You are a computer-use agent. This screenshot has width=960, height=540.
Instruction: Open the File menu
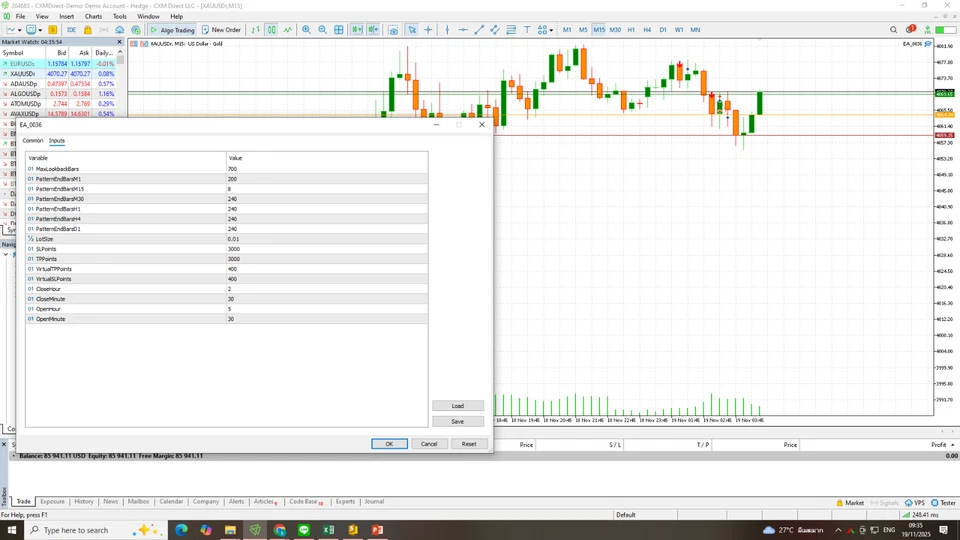pos(20,17)
